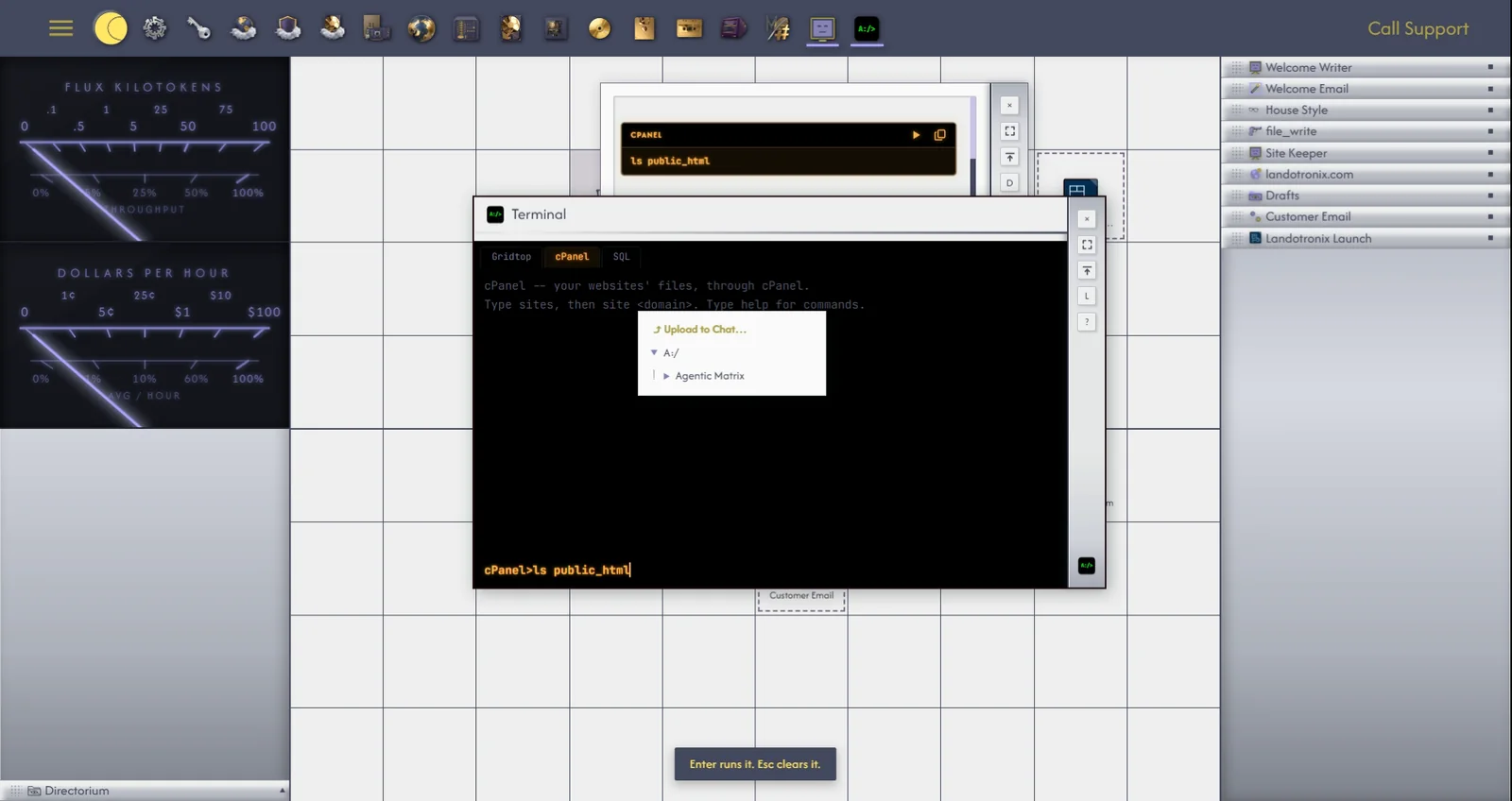This screenshot has height=801, width=1512.
Task: Switch to the Gridtop tab in Terminal
Action: click(511, 257)
